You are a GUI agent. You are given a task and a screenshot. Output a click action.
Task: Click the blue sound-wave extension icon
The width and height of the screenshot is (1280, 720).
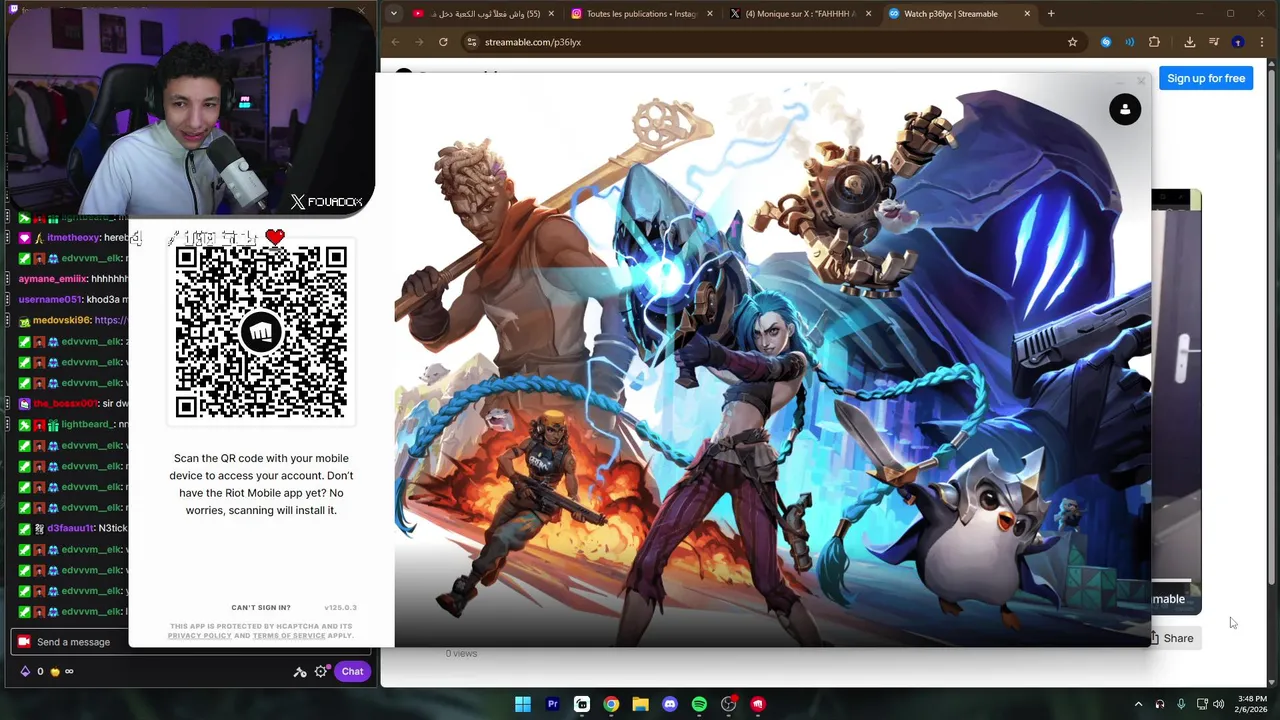tap(1129, 42)
